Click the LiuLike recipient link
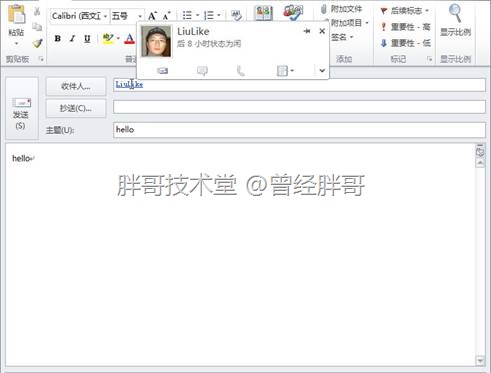491x373 pixels. tap(129, 85)
